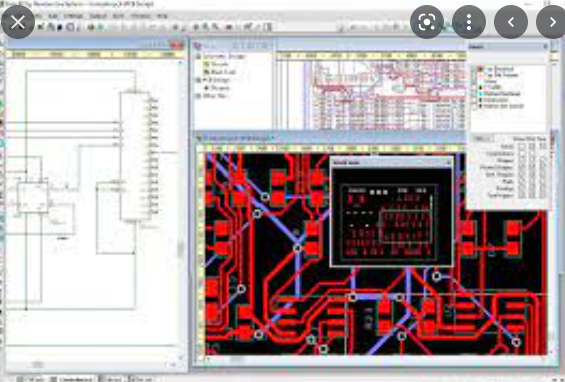This screenshot has width=565, height=382.
Task: Open the Window menu in the menu bar
Action: coord(140,16)
